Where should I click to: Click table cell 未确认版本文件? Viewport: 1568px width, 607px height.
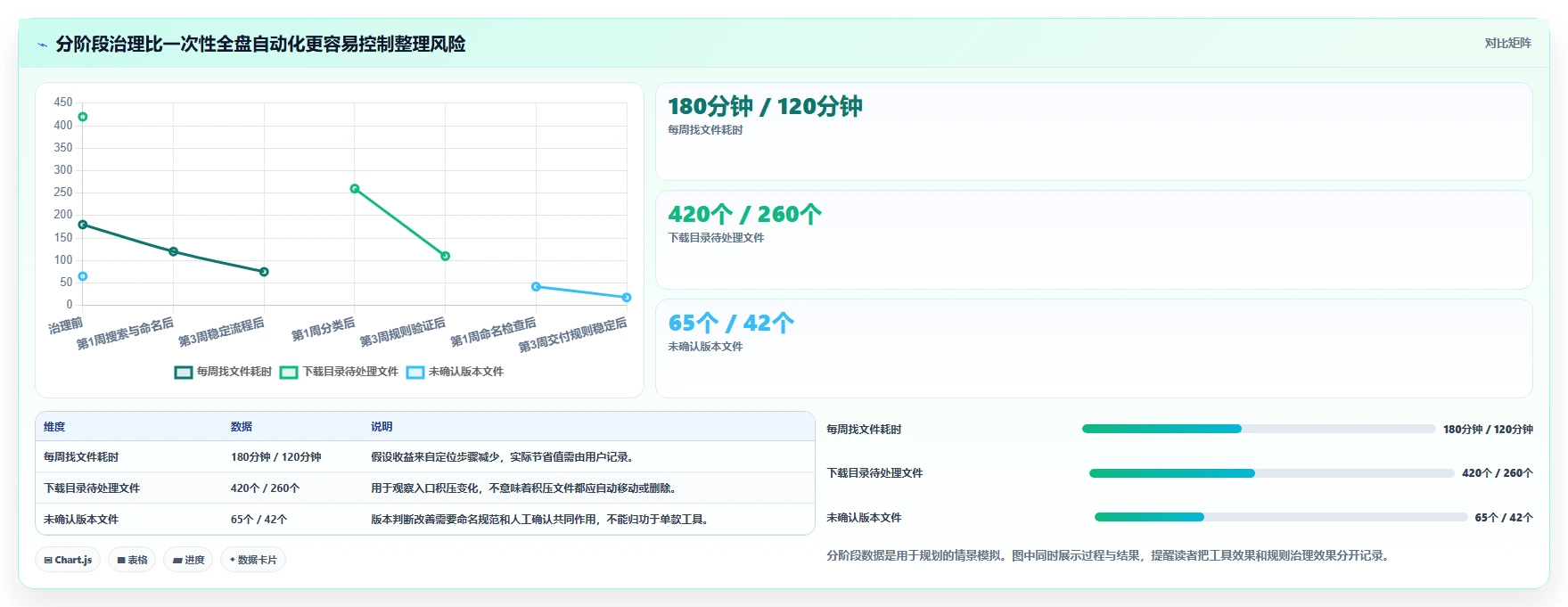pos(81,520)
